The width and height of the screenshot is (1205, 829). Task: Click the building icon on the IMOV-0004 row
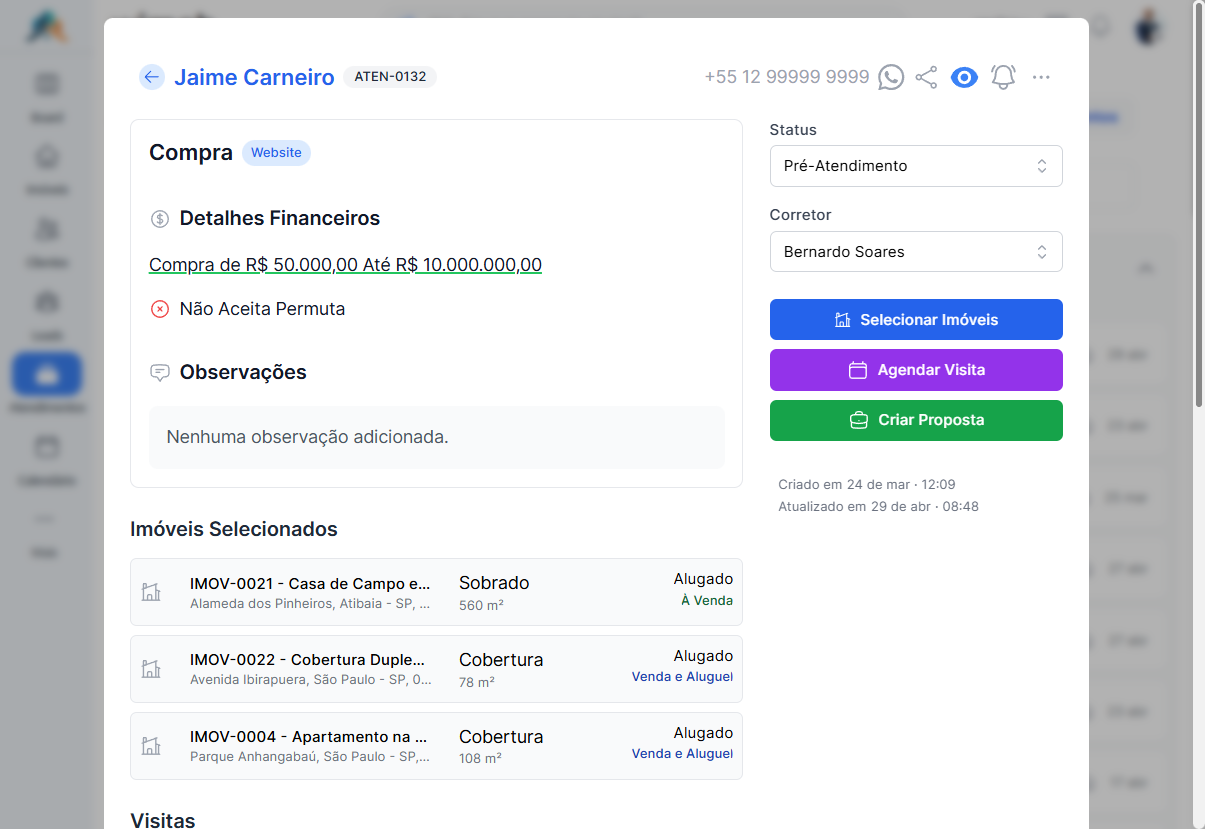click(x=151, y=746)
